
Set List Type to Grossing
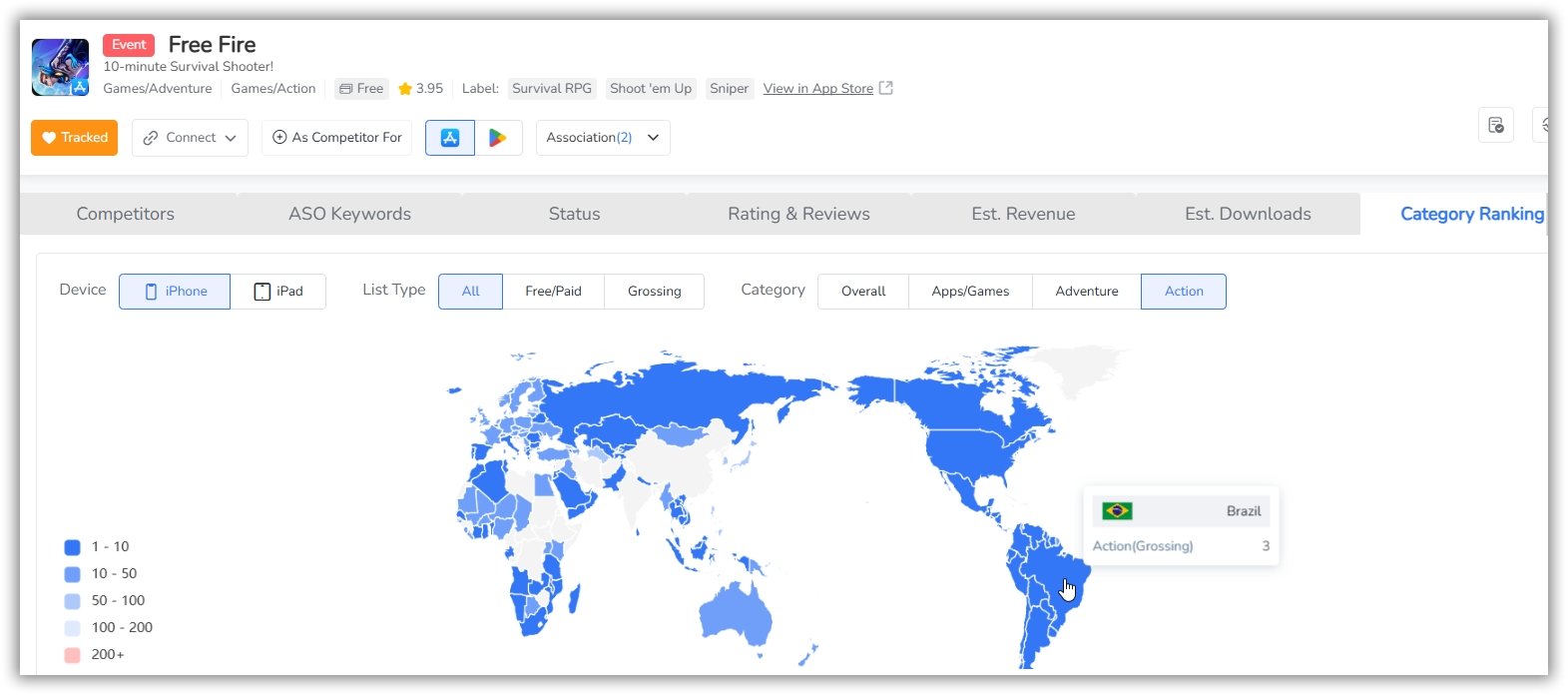click(x=655, y=292)
